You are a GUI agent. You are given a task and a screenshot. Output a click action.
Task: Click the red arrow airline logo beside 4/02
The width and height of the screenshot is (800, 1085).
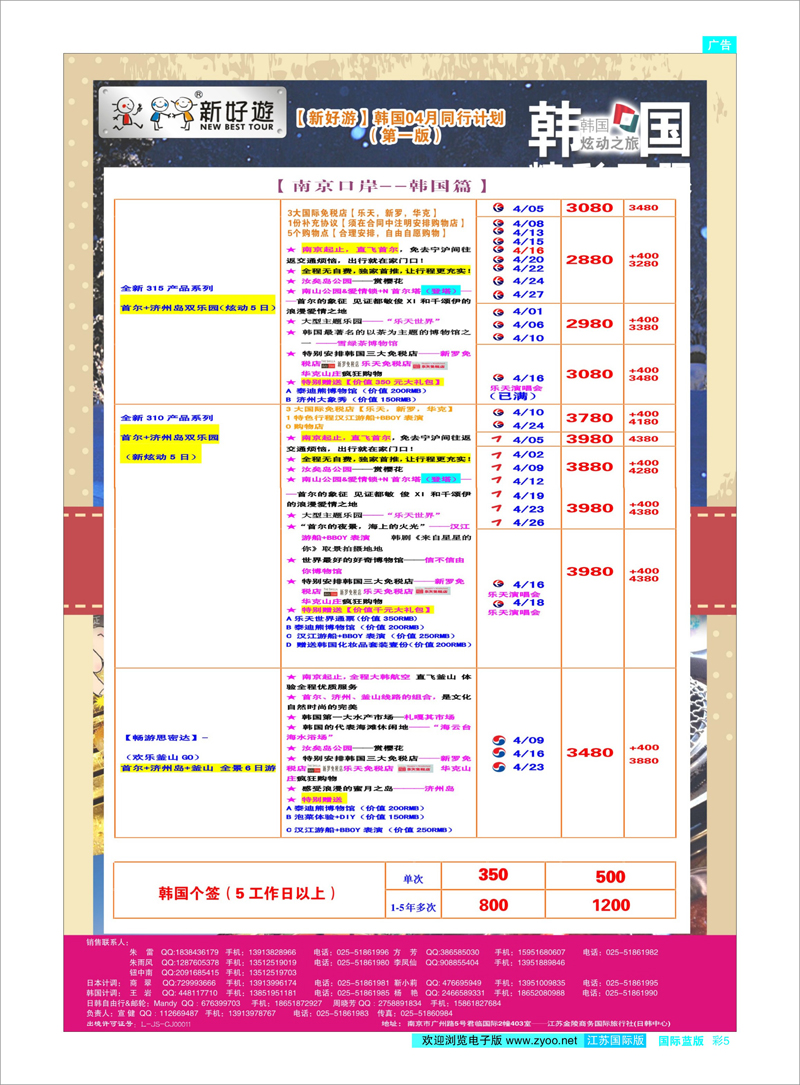point(497,455)
